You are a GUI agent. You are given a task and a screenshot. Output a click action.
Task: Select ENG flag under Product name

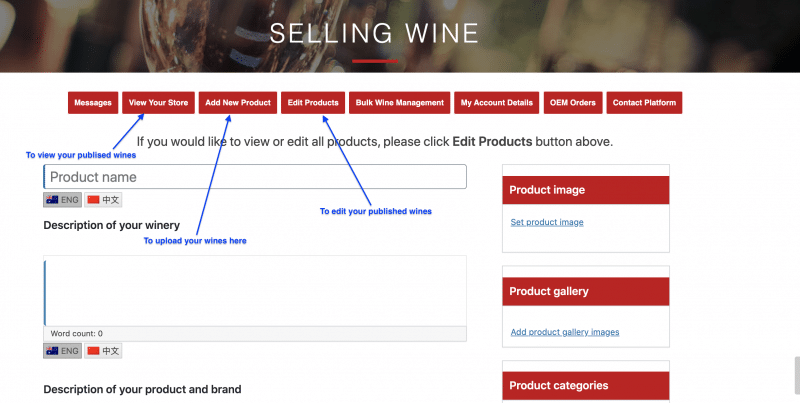click(62, 199)
